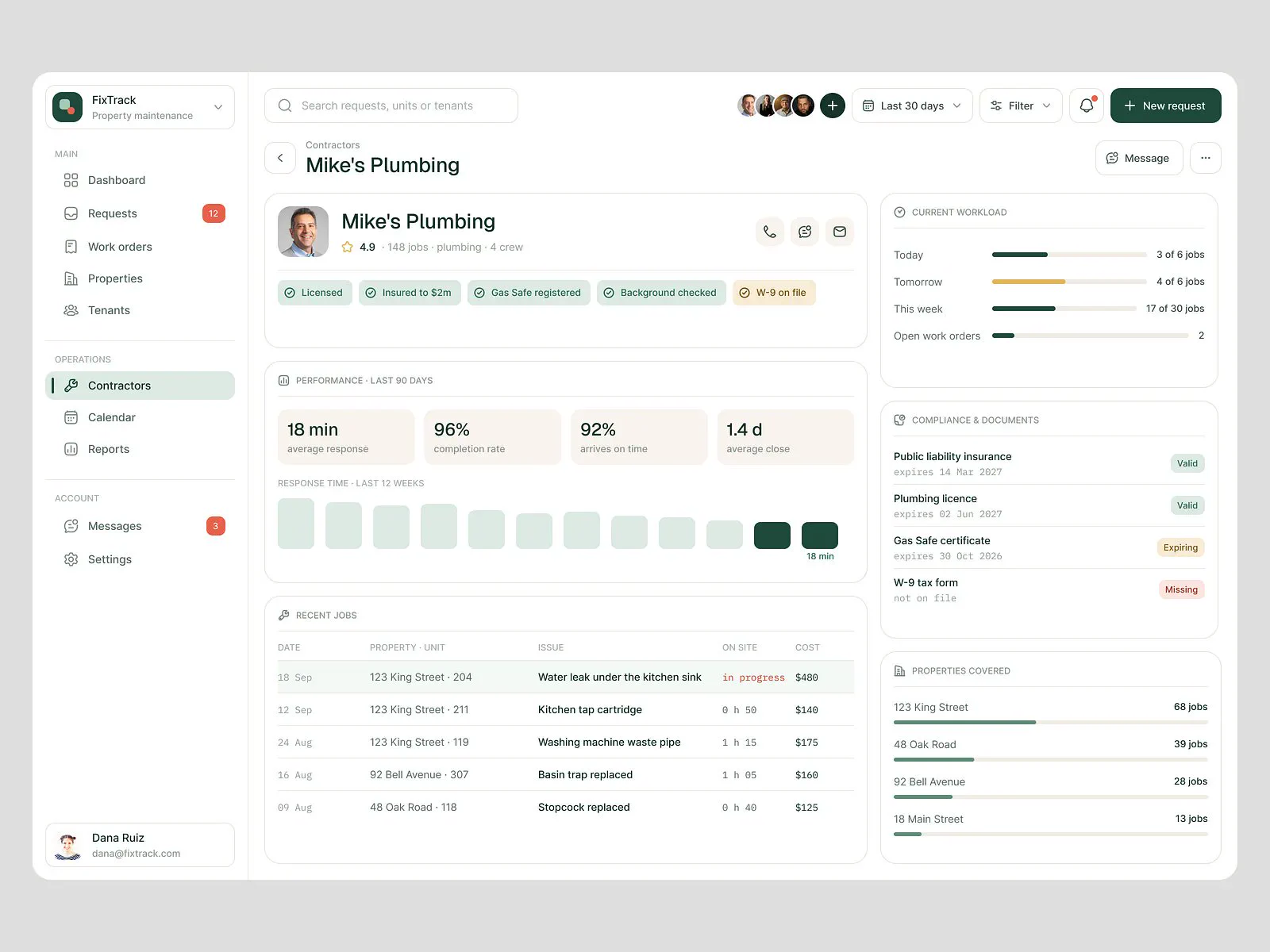The width and height of the screenshot is (1270, 952).
Task: Open the three-dot more options menu
Action: 1206,158
